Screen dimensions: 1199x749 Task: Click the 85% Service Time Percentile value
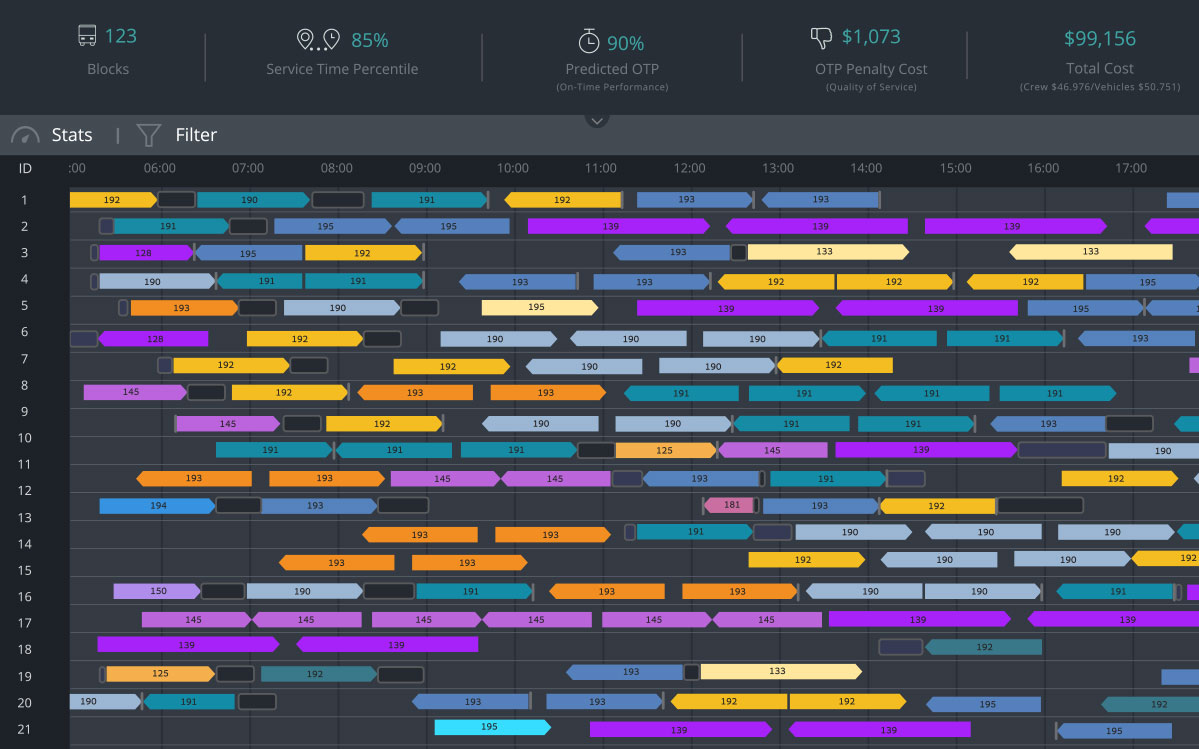tap(369, 41)
